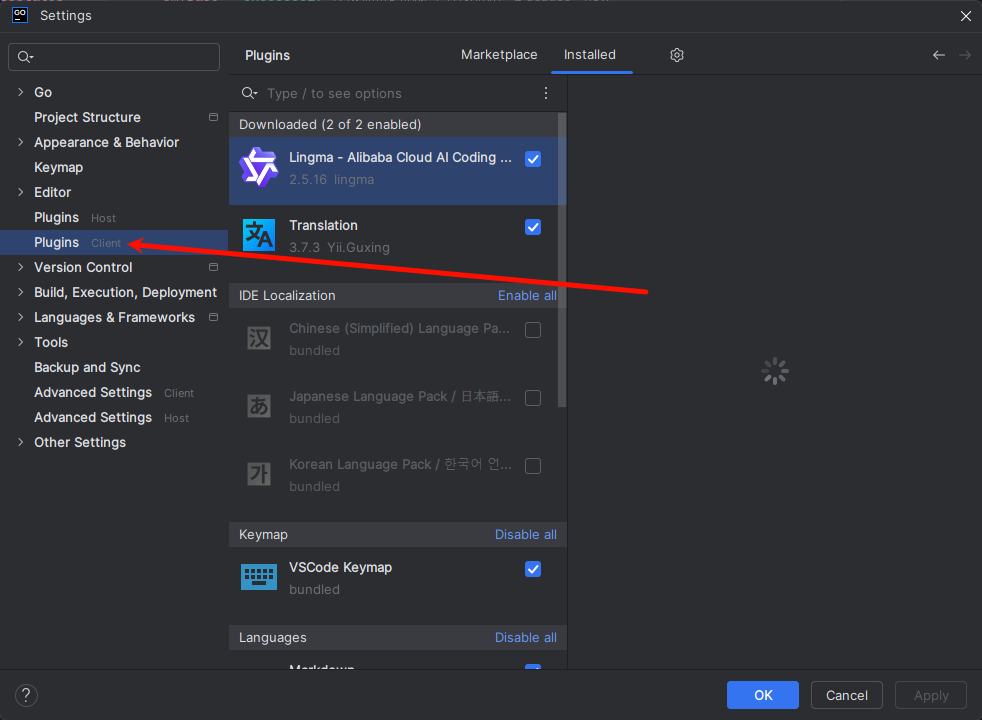Expand the Version Control node
982x720 pixels.
click(21, 267)
